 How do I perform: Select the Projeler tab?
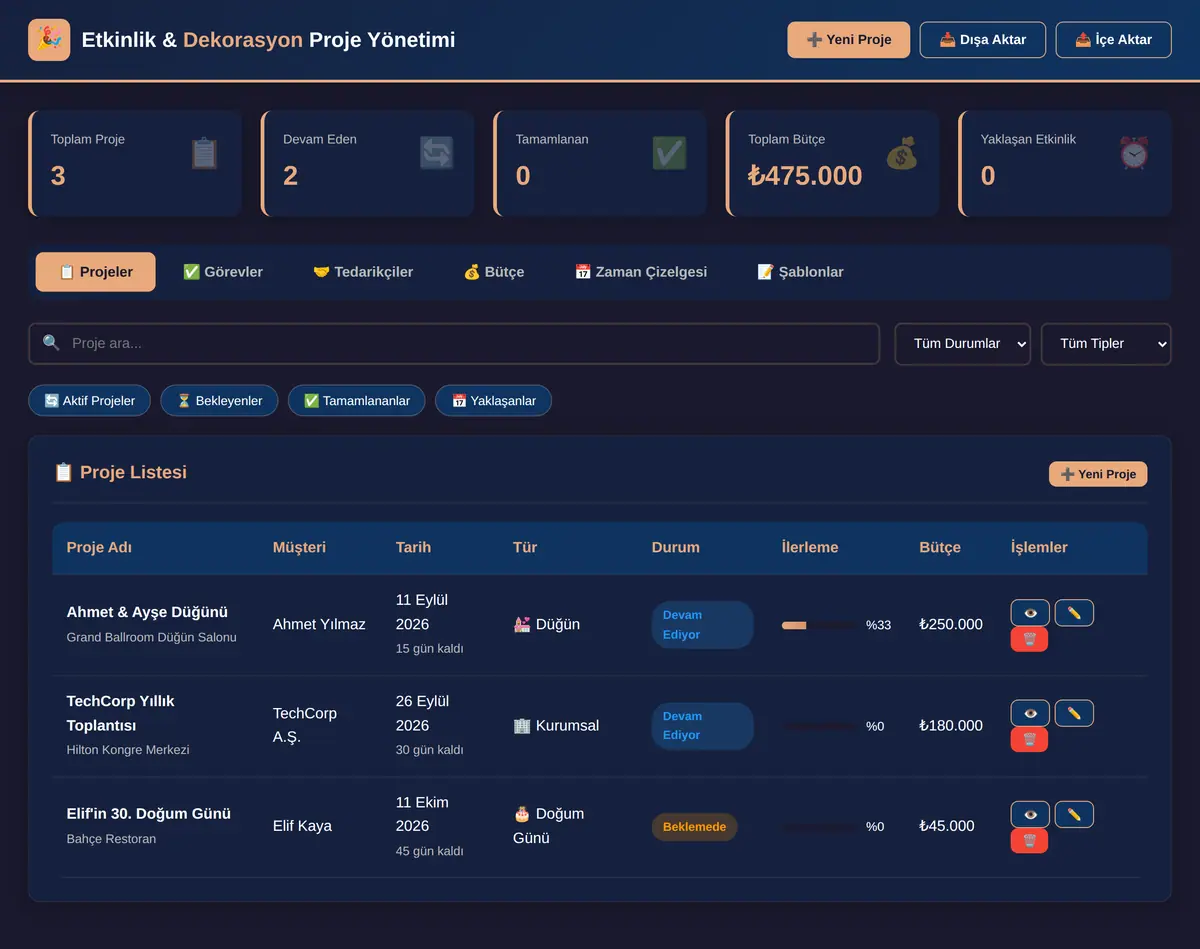tap(96, 272)
